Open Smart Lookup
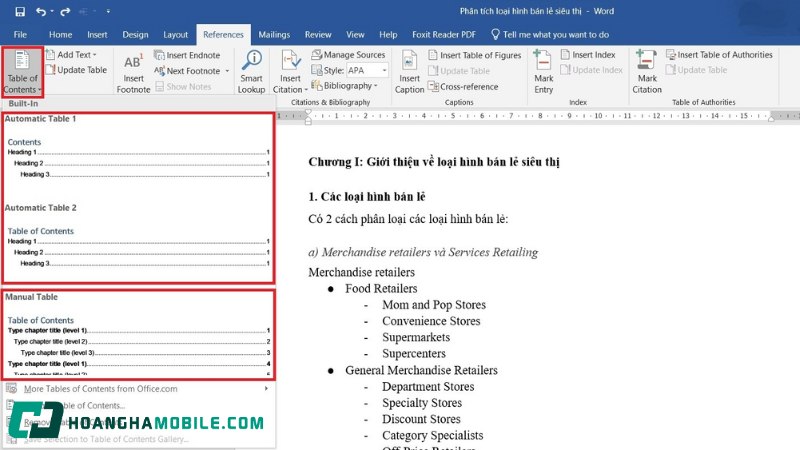This screenshot has height=450, width=800. tap(251, 70)
